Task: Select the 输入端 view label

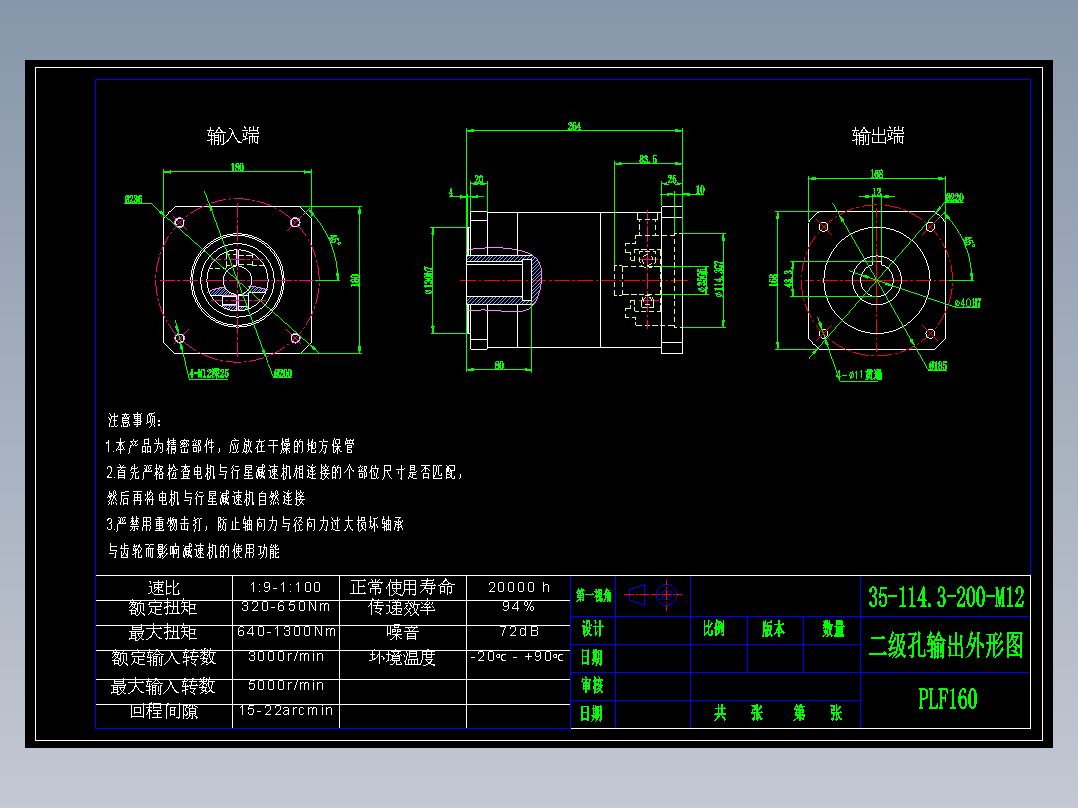Action: point(234,134)
